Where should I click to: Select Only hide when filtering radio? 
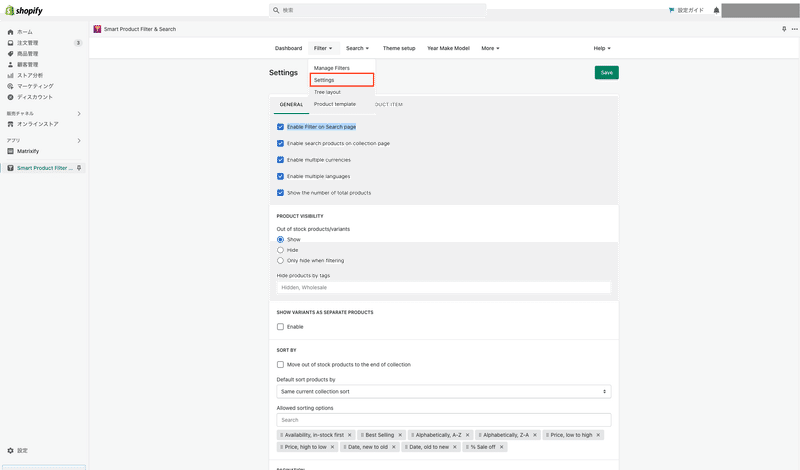click(280, 260)
